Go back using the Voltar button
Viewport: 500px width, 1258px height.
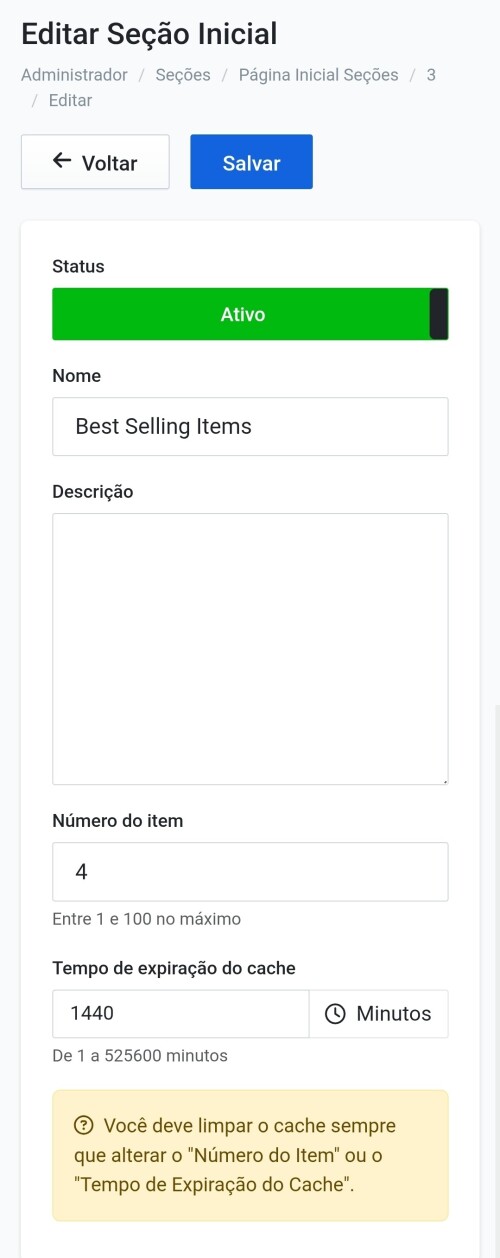[x=95, y=162]
